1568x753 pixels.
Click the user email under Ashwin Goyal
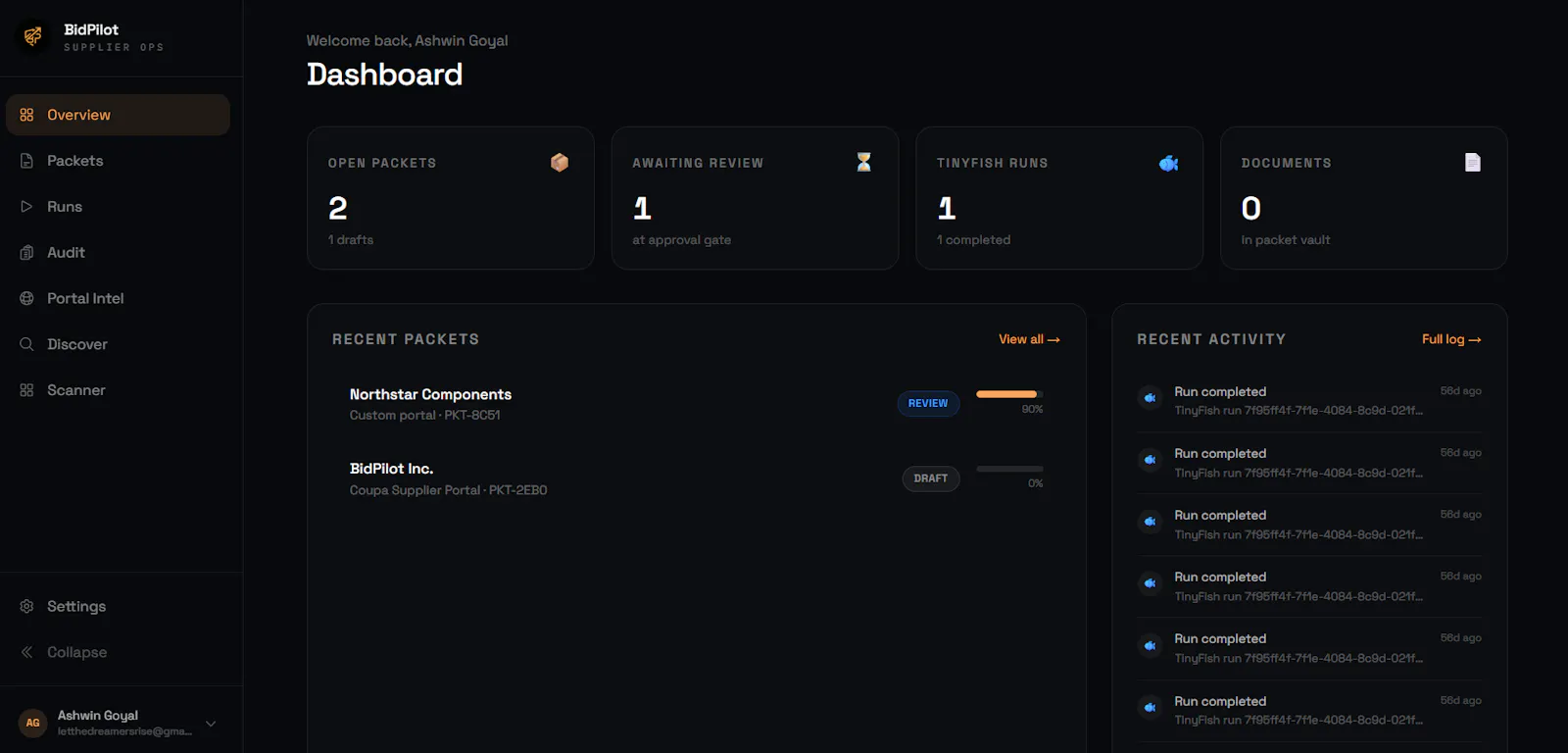(x=124, y=731)
